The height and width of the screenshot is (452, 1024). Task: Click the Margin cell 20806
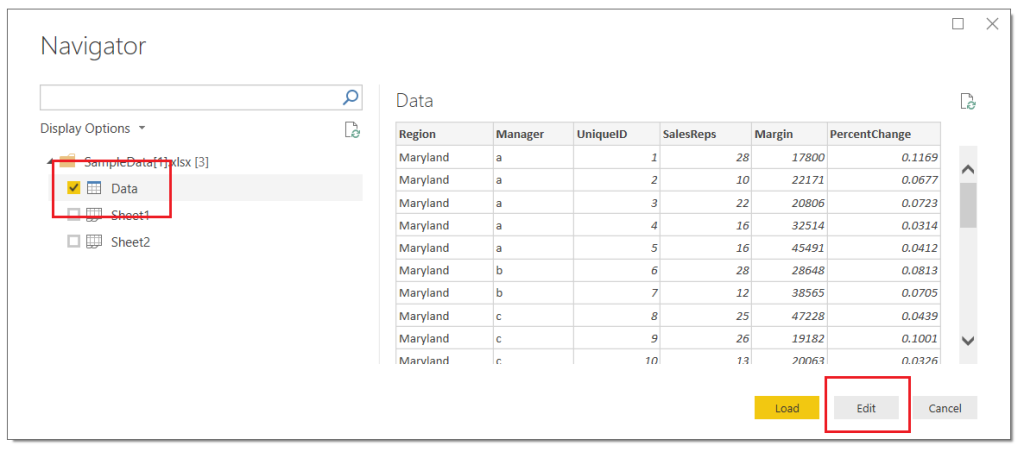tap(789, 202)
